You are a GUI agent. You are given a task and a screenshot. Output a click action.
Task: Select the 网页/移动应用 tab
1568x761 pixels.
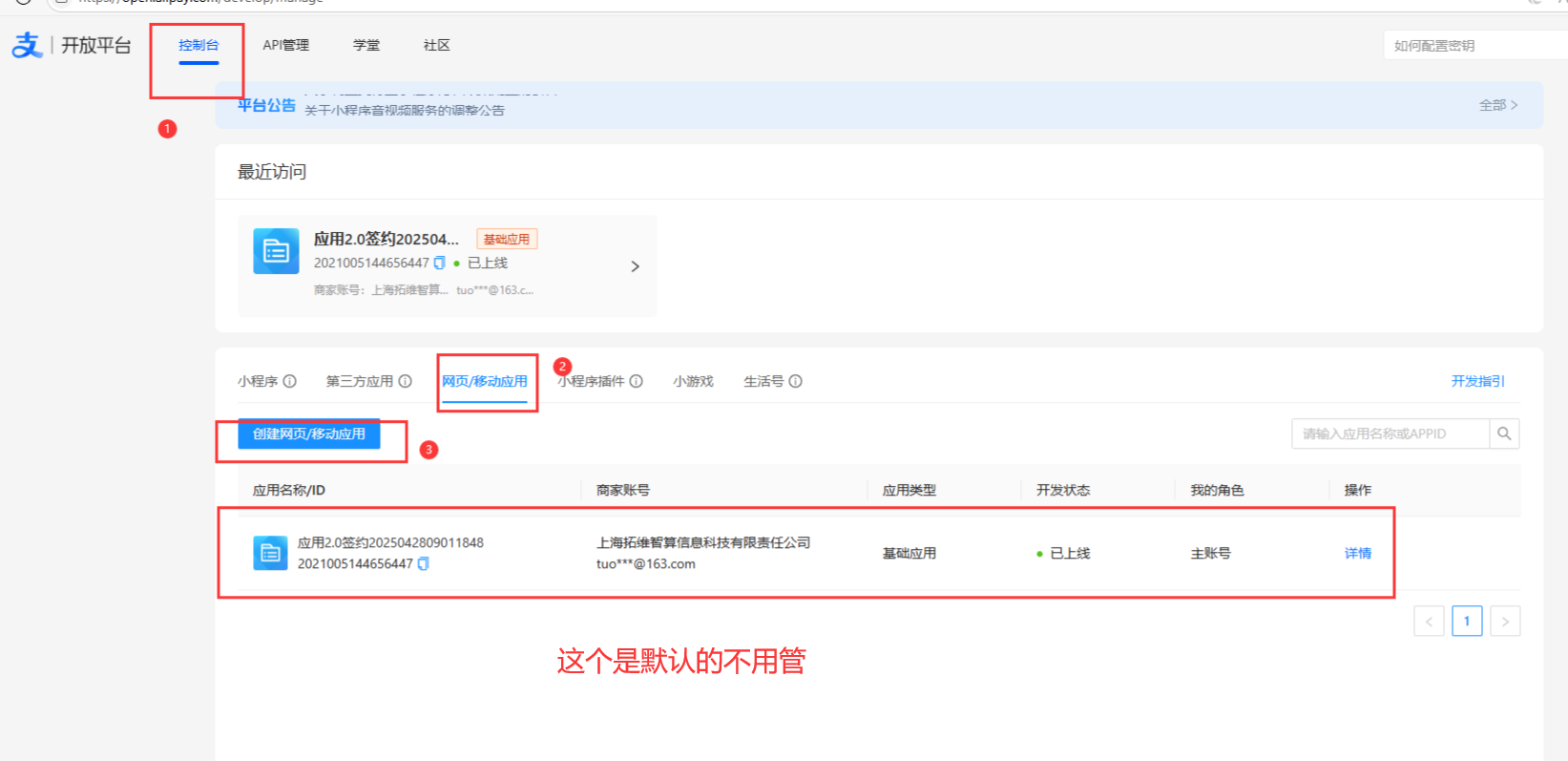[x=485, y=381]
